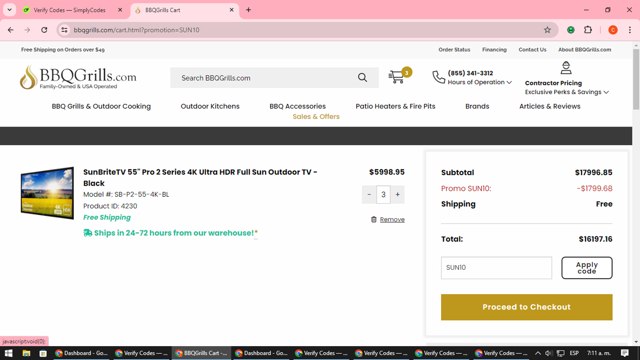Increase quantity with plus button
The image size is (640, 360).
tap(398, 195)
